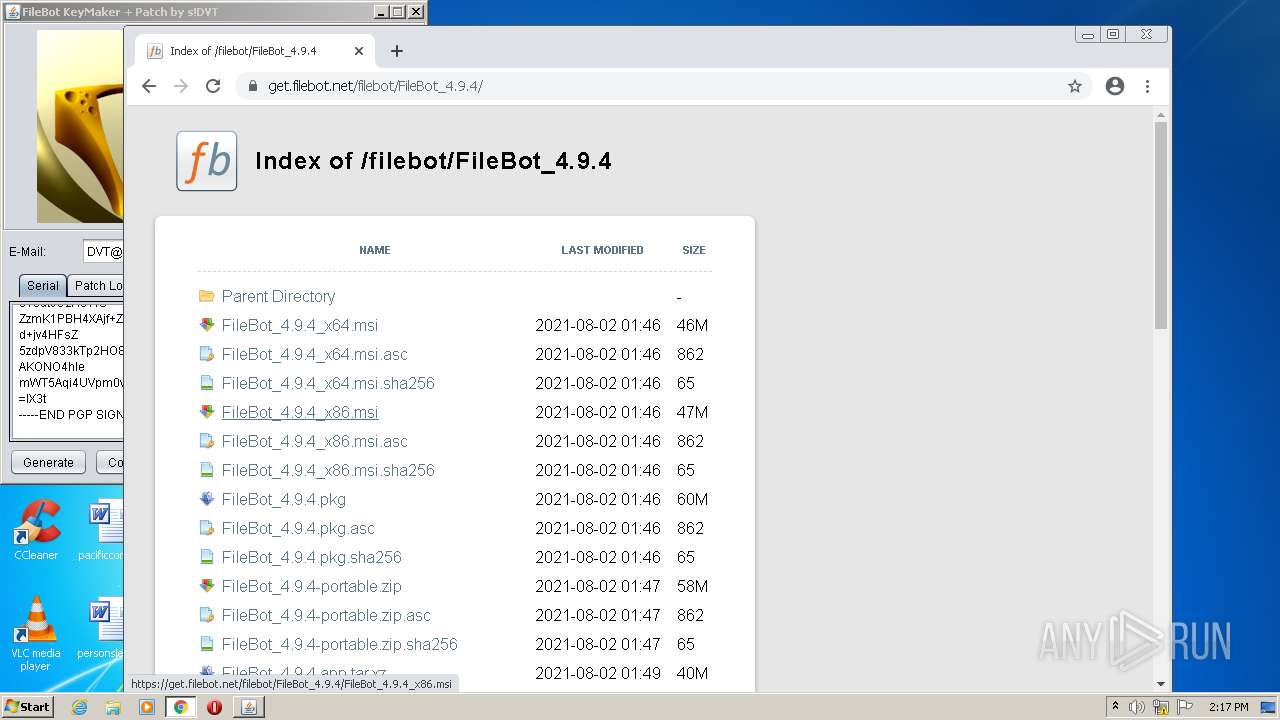
Task: Click the icon beside FileBot_4.9.4.pkg
Action: [207, 499]
